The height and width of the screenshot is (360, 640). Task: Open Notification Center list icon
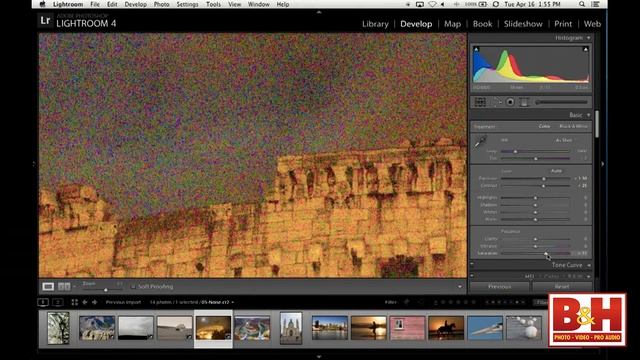point(596,4)
